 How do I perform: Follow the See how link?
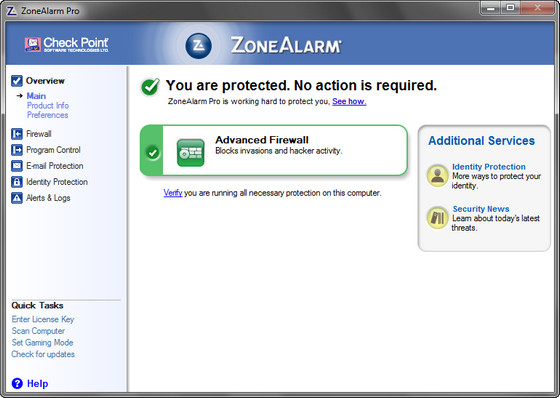349,101
